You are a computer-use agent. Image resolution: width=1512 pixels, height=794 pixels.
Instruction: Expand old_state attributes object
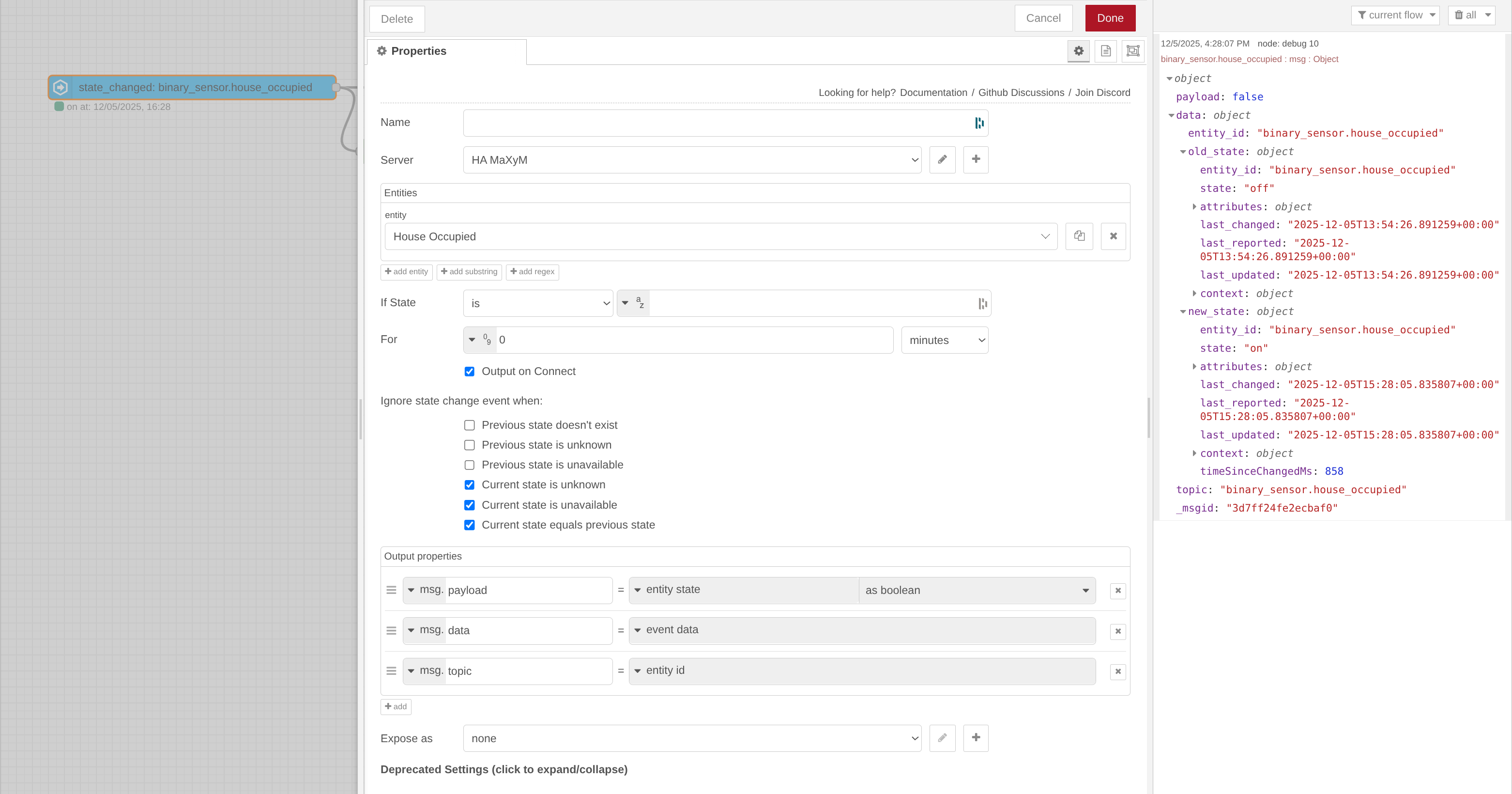coord(1194,207)
